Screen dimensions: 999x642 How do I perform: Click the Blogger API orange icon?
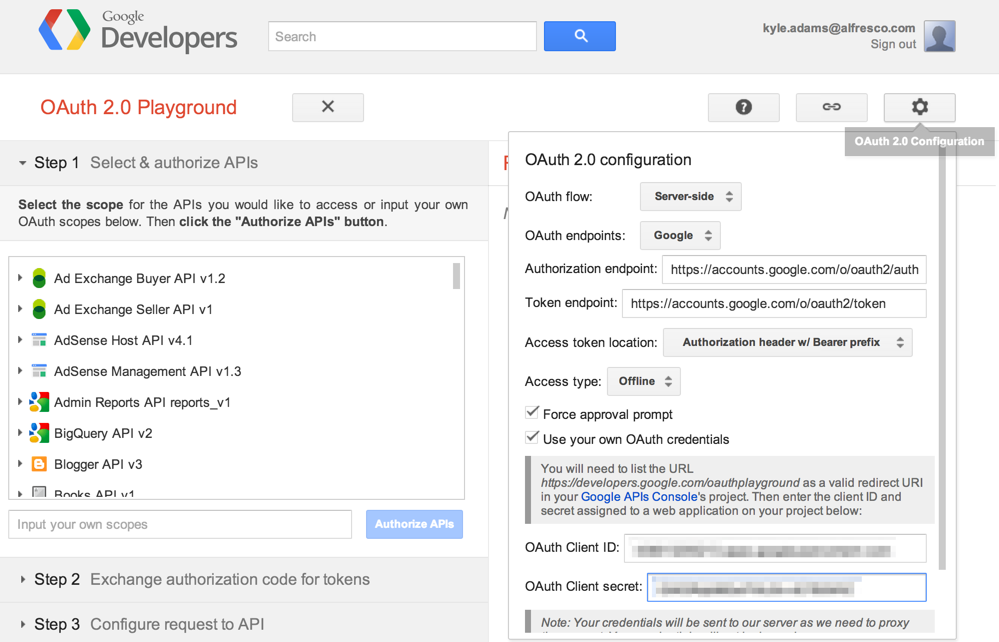click(39, 464)
